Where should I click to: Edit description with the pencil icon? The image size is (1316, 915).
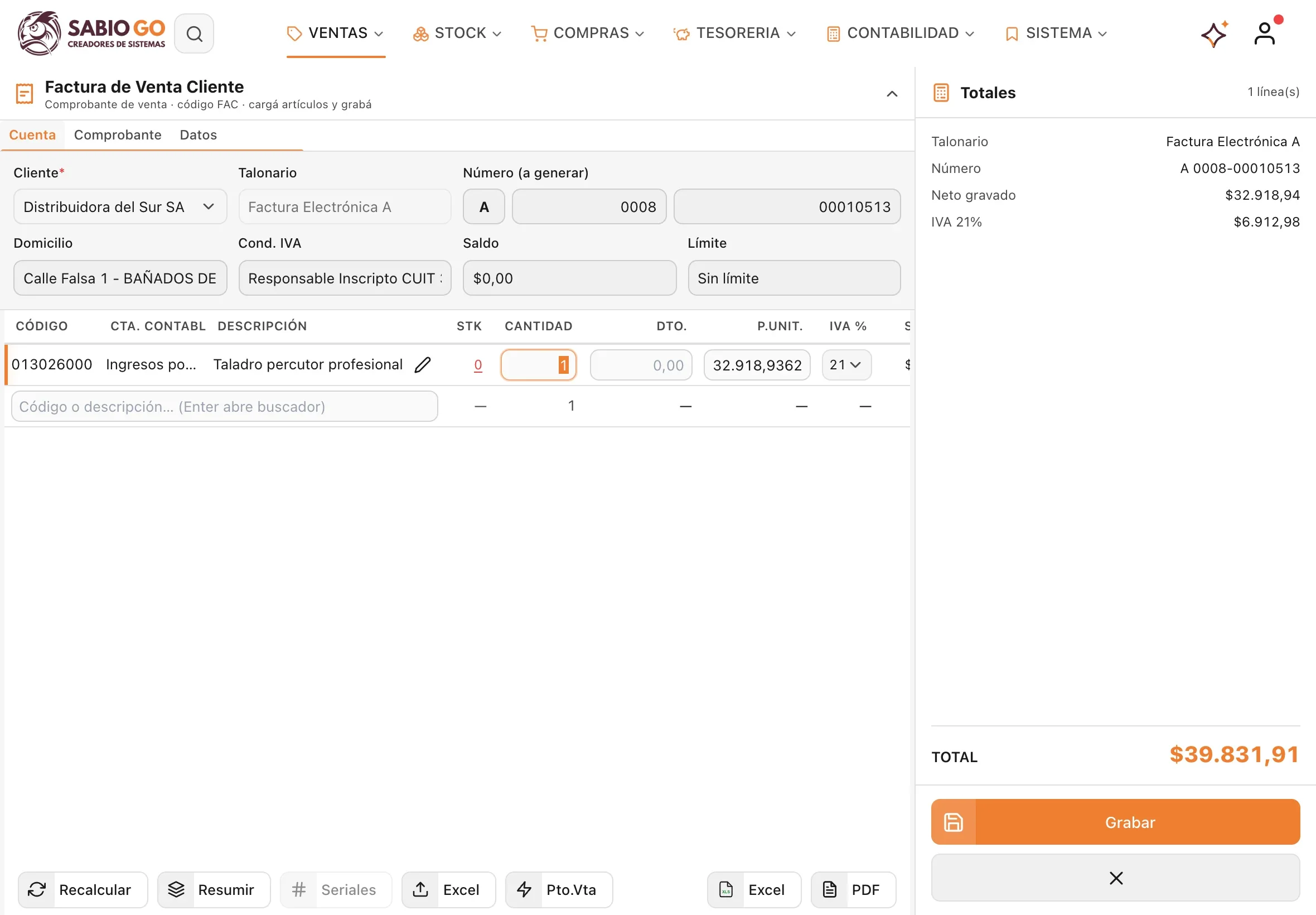(x=423, y=365)
